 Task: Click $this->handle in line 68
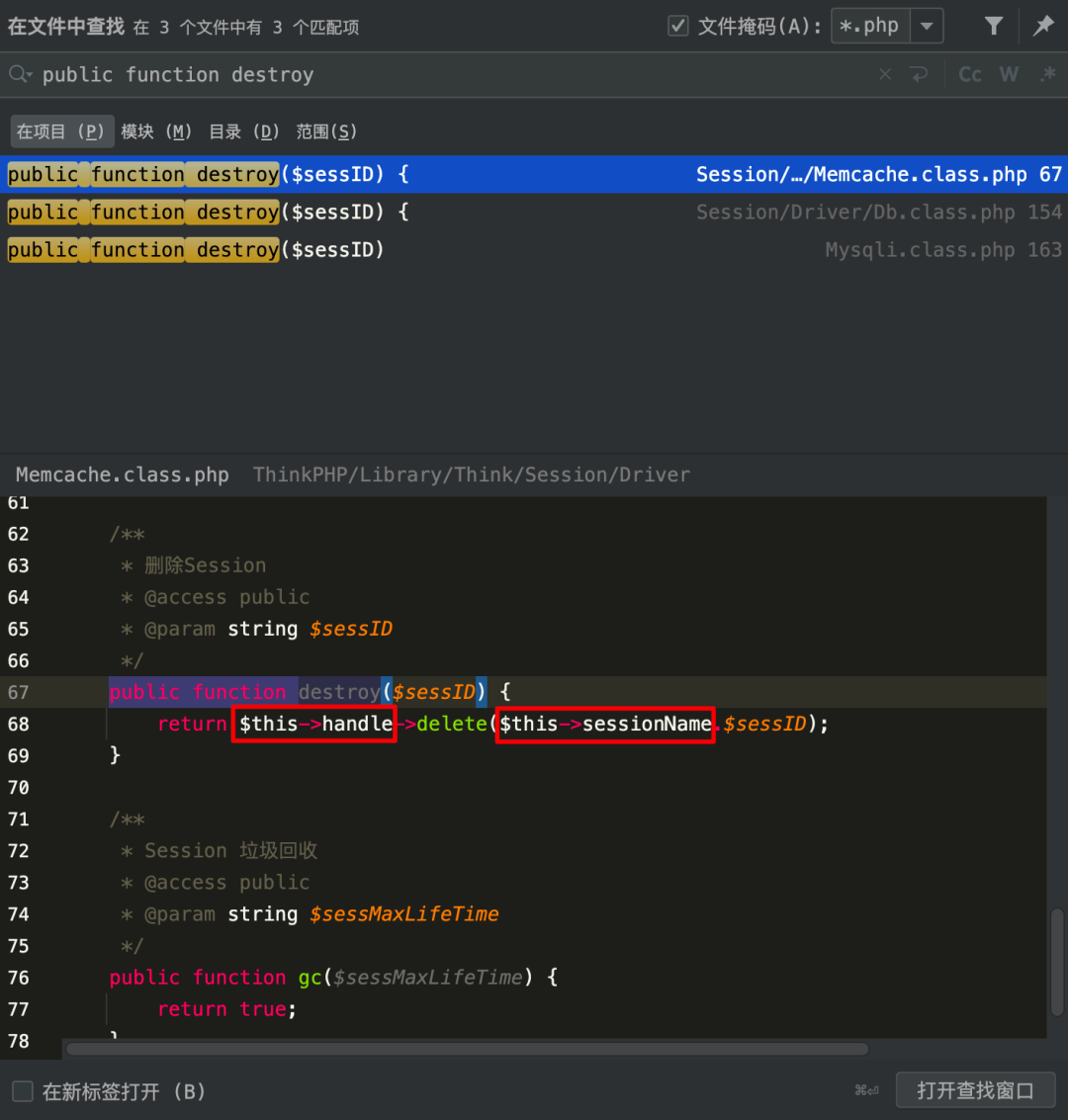(x=315, y=724)
